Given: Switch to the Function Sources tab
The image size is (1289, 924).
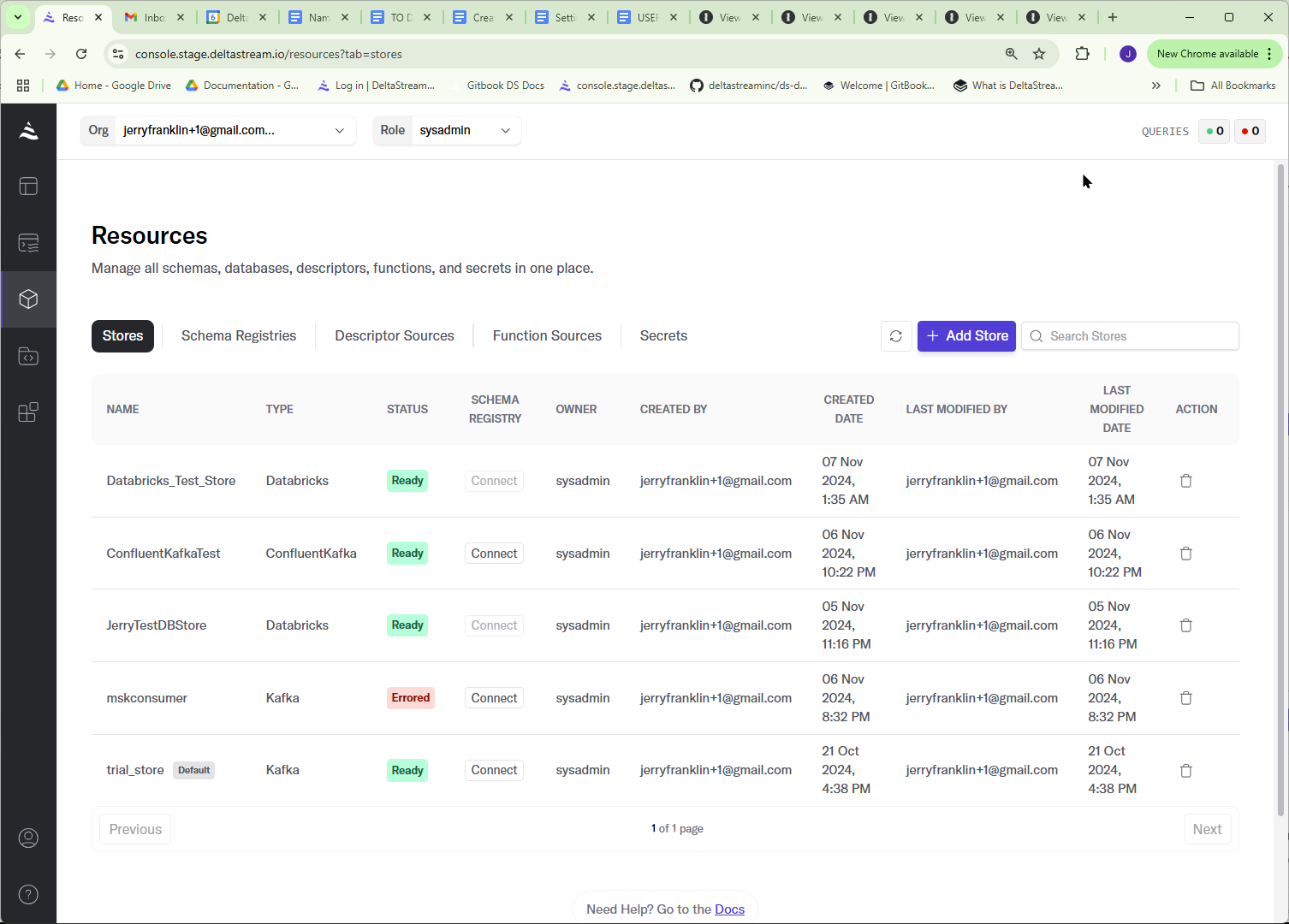Looking at the screenshot, I should (547, 336).
